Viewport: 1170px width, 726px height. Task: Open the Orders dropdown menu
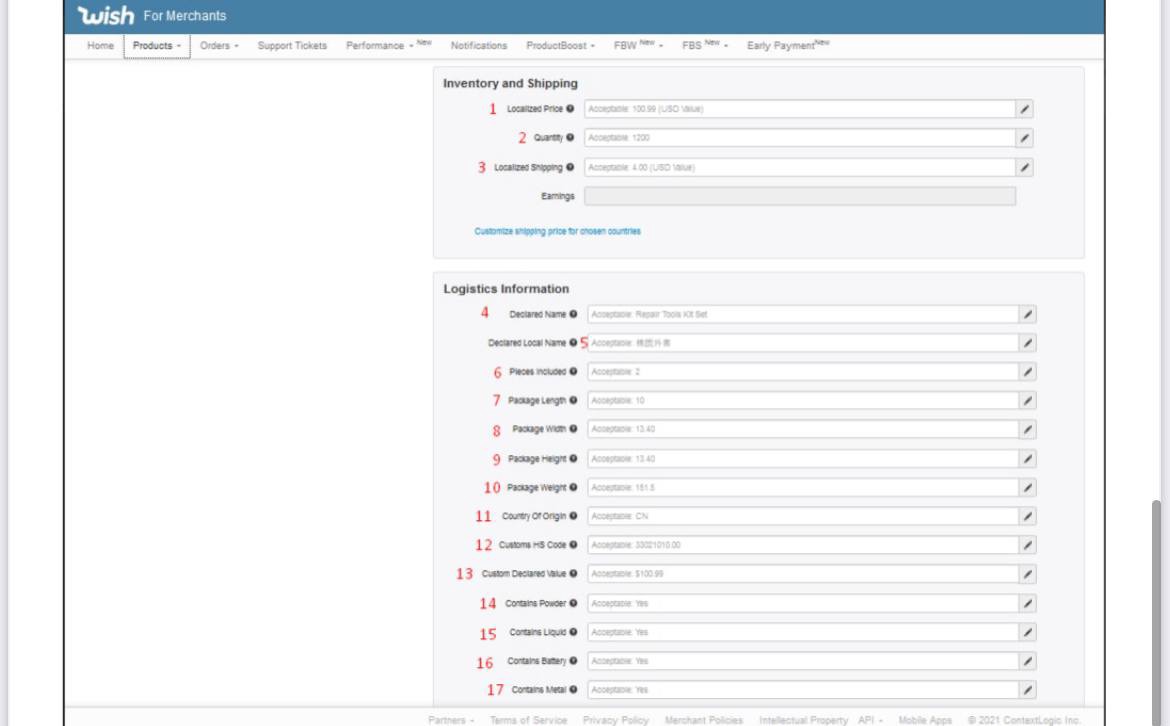coord(219,46)
